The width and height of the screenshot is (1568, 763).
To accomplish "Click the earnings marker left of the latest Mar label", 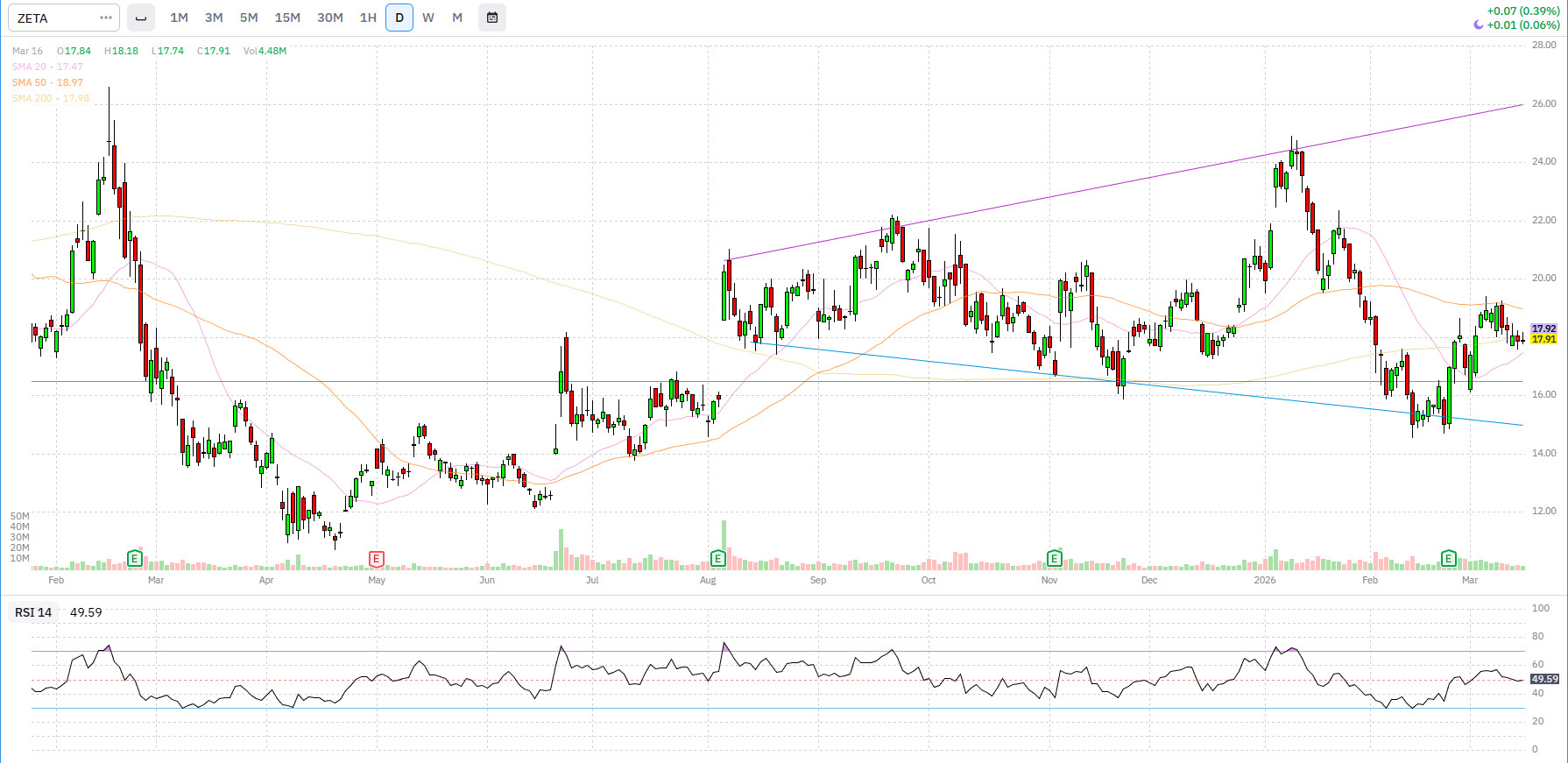I will (x=1449, y=558).
